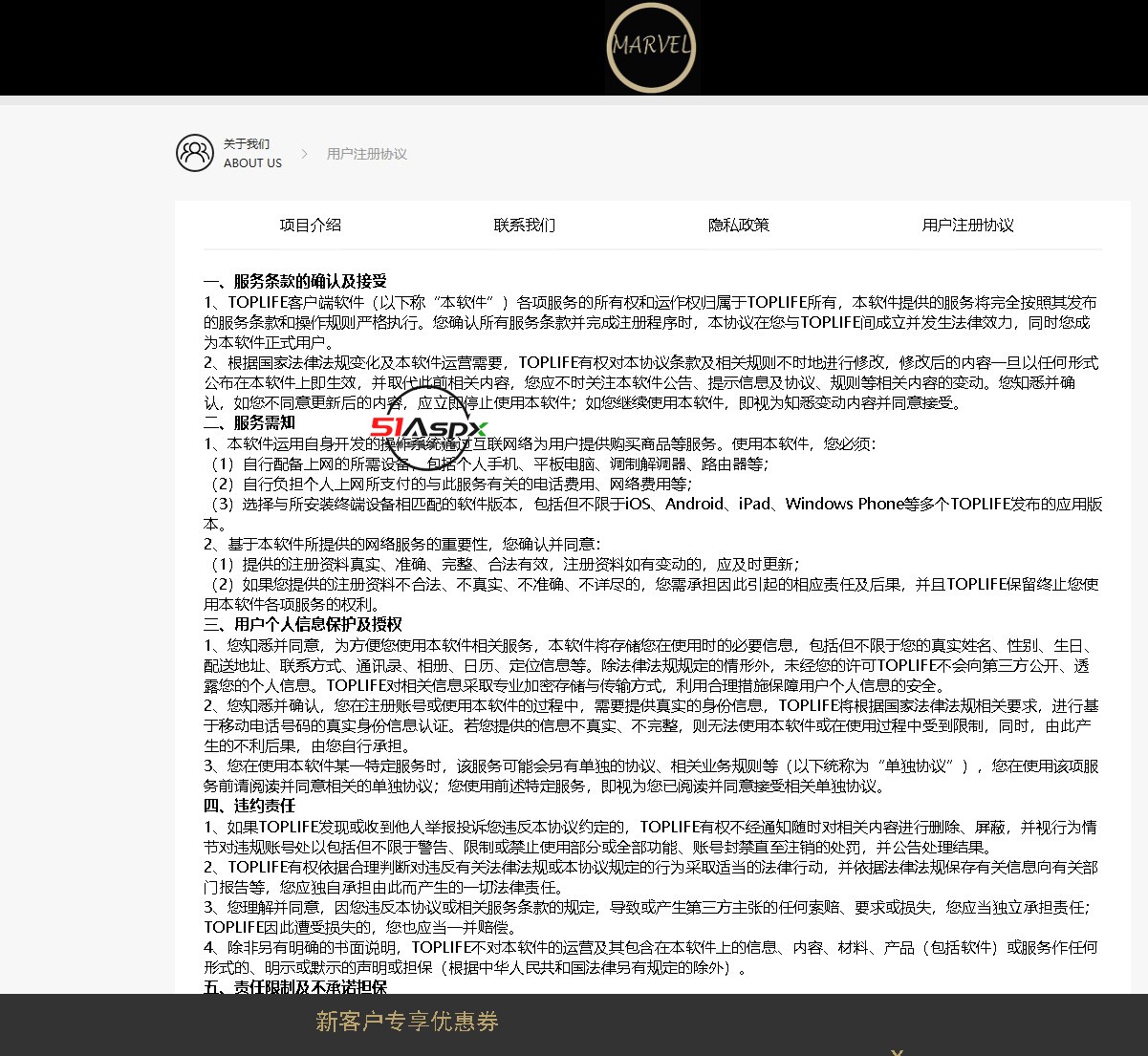
Task: Switch to the 项目介绍 tab
Action: tap(311, 226)
